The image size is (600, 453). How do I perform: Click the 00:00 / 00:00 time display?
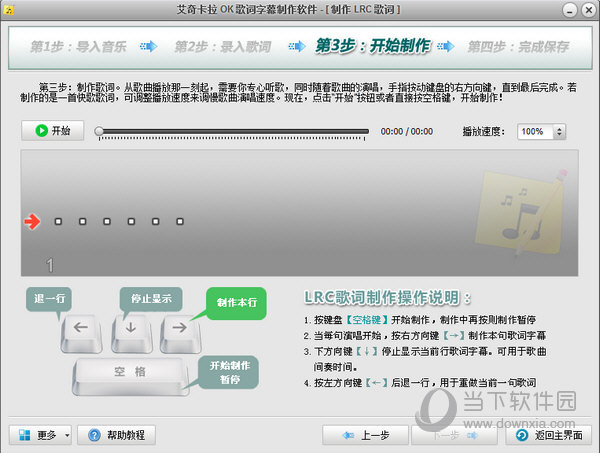(x=406, y=132)
